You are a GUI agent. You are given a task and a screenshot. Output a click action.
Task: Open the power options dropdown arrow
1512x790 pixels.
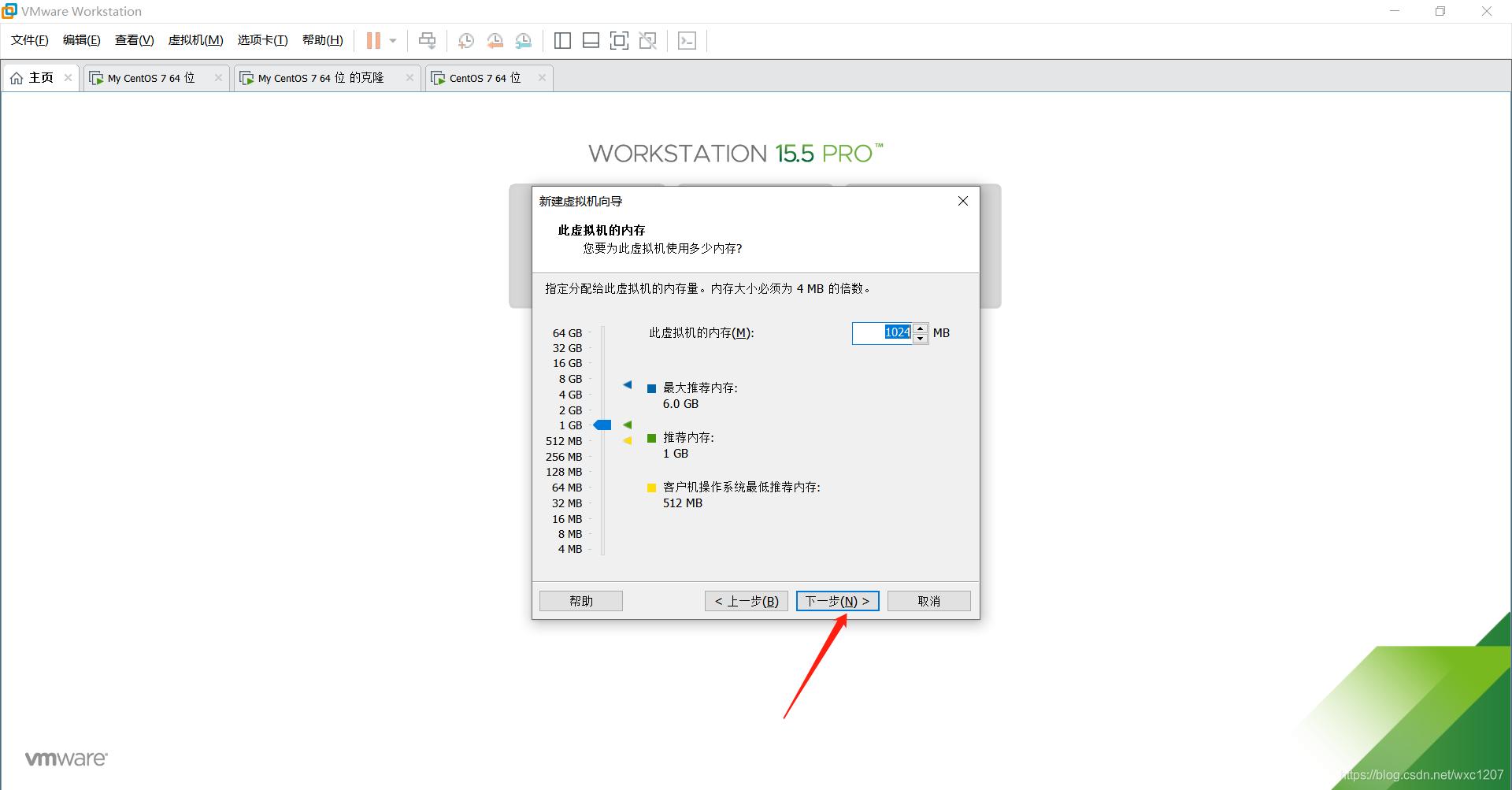(x=393, y=41)
